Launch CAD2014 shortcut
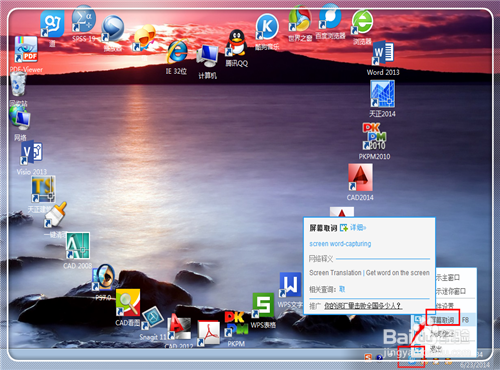The height and width of the screenshot is (370, 500). (x=360, y=177)
